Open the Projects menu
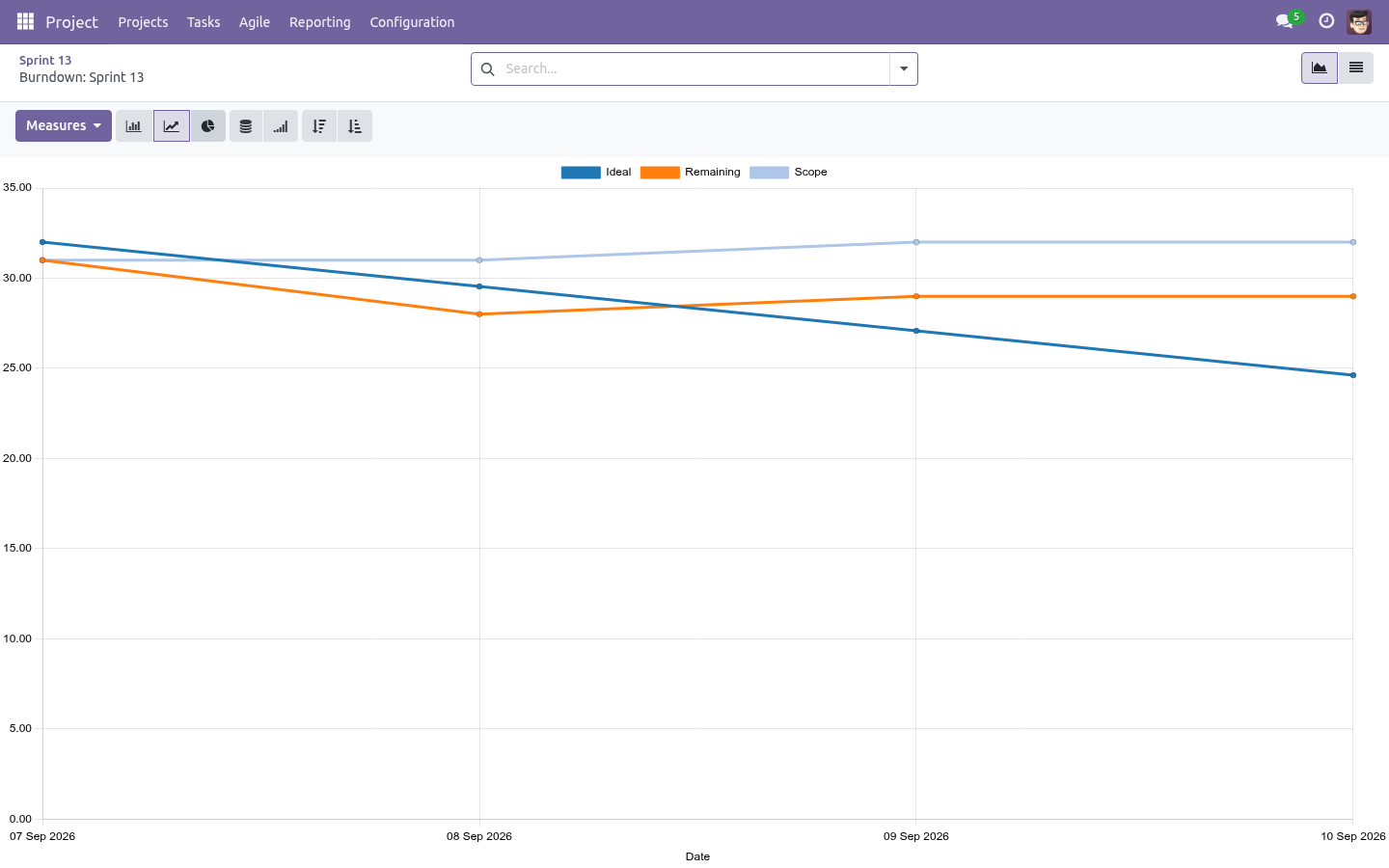1389x868 pixels. (143, 22)
